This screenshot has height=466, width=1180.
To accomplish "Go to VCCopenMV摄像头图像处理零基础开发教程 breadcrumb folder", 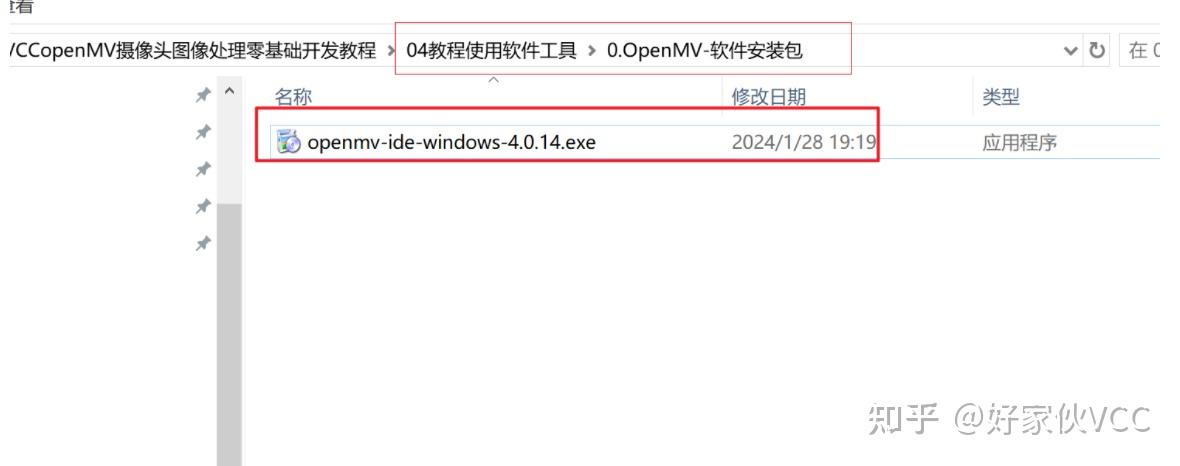I will [192, 51].
